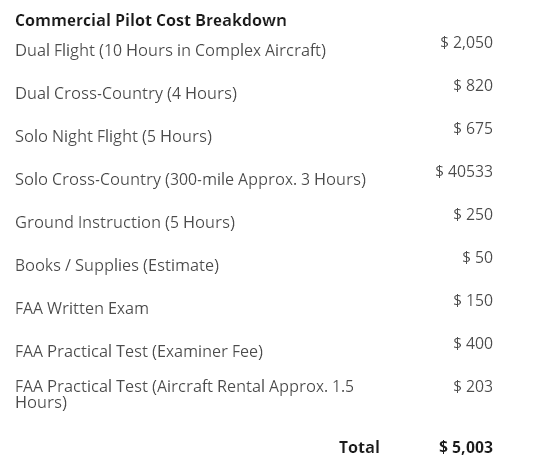Click the bold $ 5,003 total value
The height and width of the screenshot is (464, 538).
tap(466, 447)
